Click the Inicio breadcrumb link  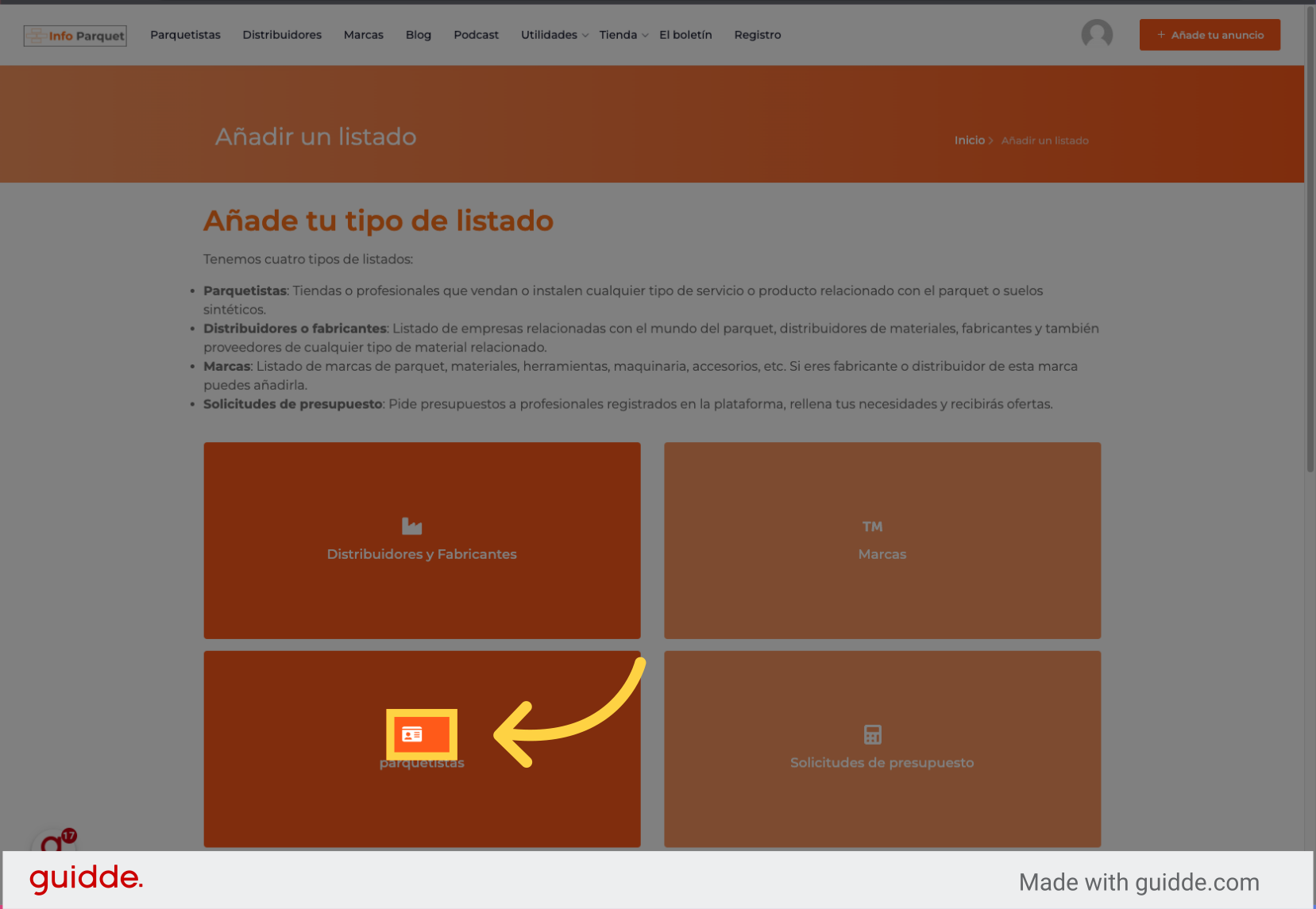(969, 141)
